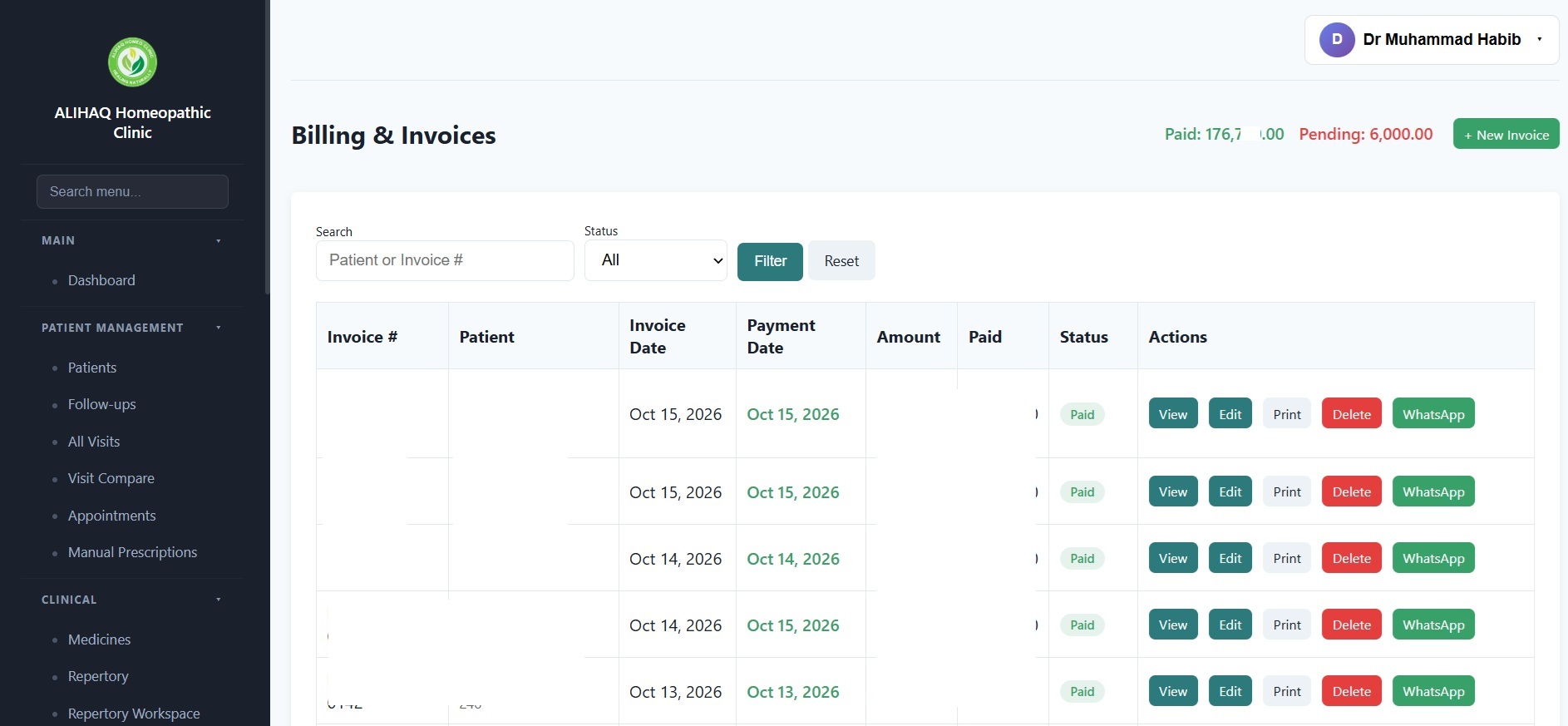Screen dimensions: 1568x726
Task: Open Appointments menu item
Action: [111, 516]
